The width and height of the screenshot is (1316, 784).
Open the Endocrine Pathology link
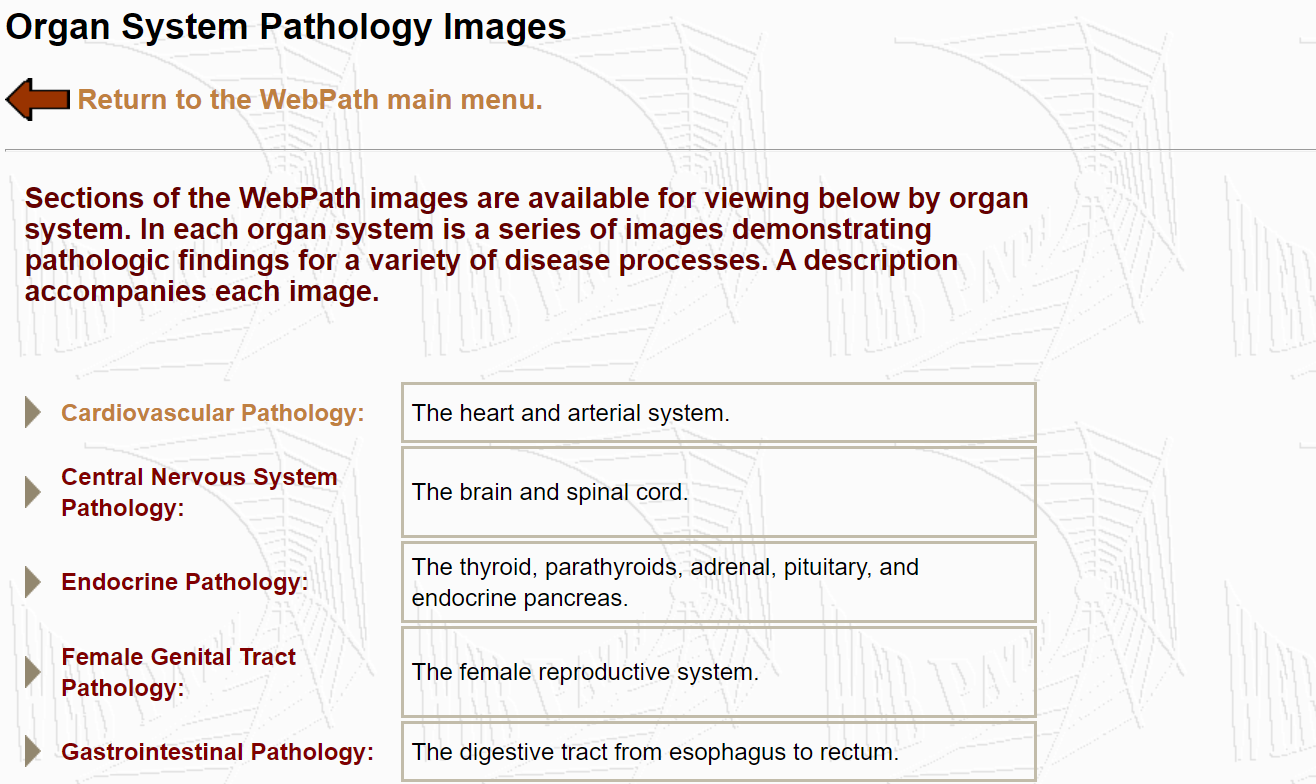tap(184, 582)
